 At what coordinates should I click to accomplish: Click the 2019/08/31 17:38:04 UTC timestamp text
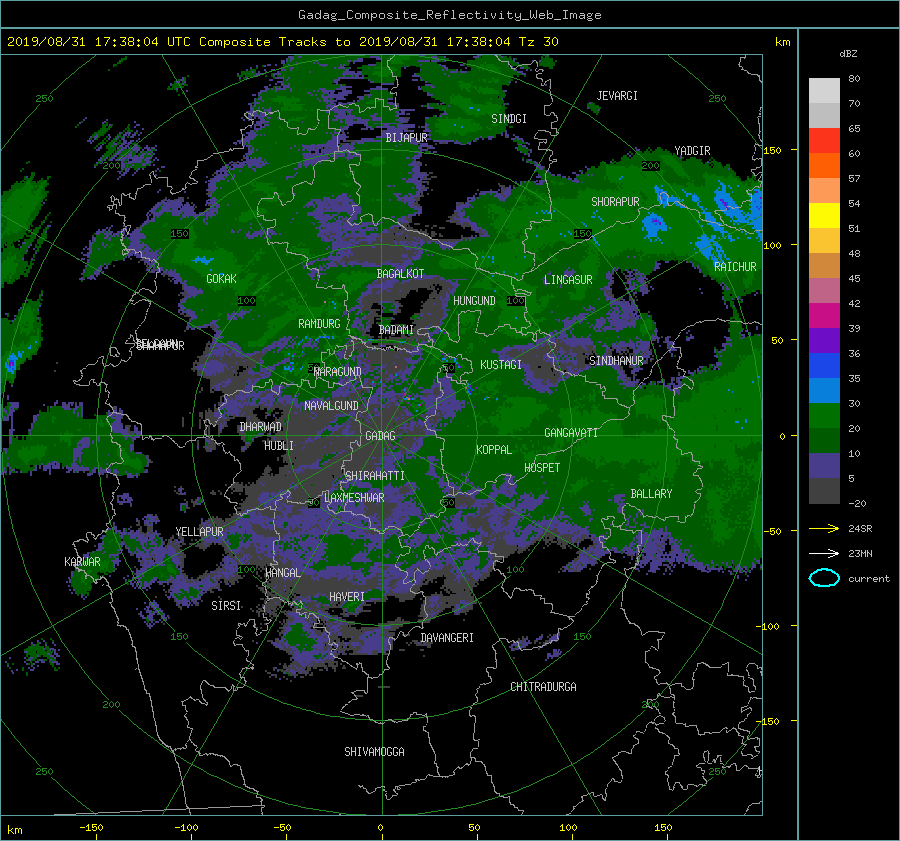coord(99,42)
